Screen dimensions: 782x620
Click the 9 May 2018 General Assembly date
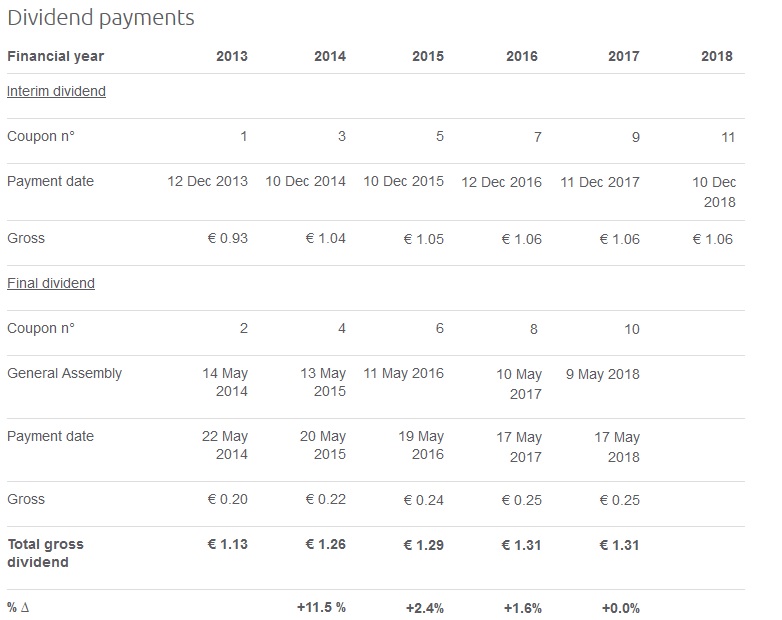(x=602, y=374)
